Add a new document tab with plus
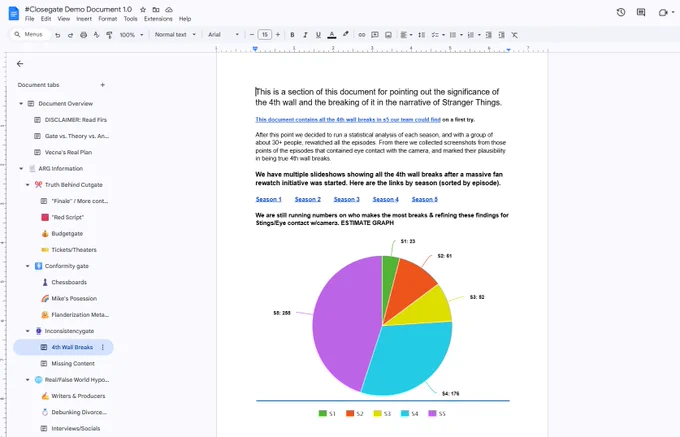This screenshot has width=680, height=437. [x=103, y=85]
